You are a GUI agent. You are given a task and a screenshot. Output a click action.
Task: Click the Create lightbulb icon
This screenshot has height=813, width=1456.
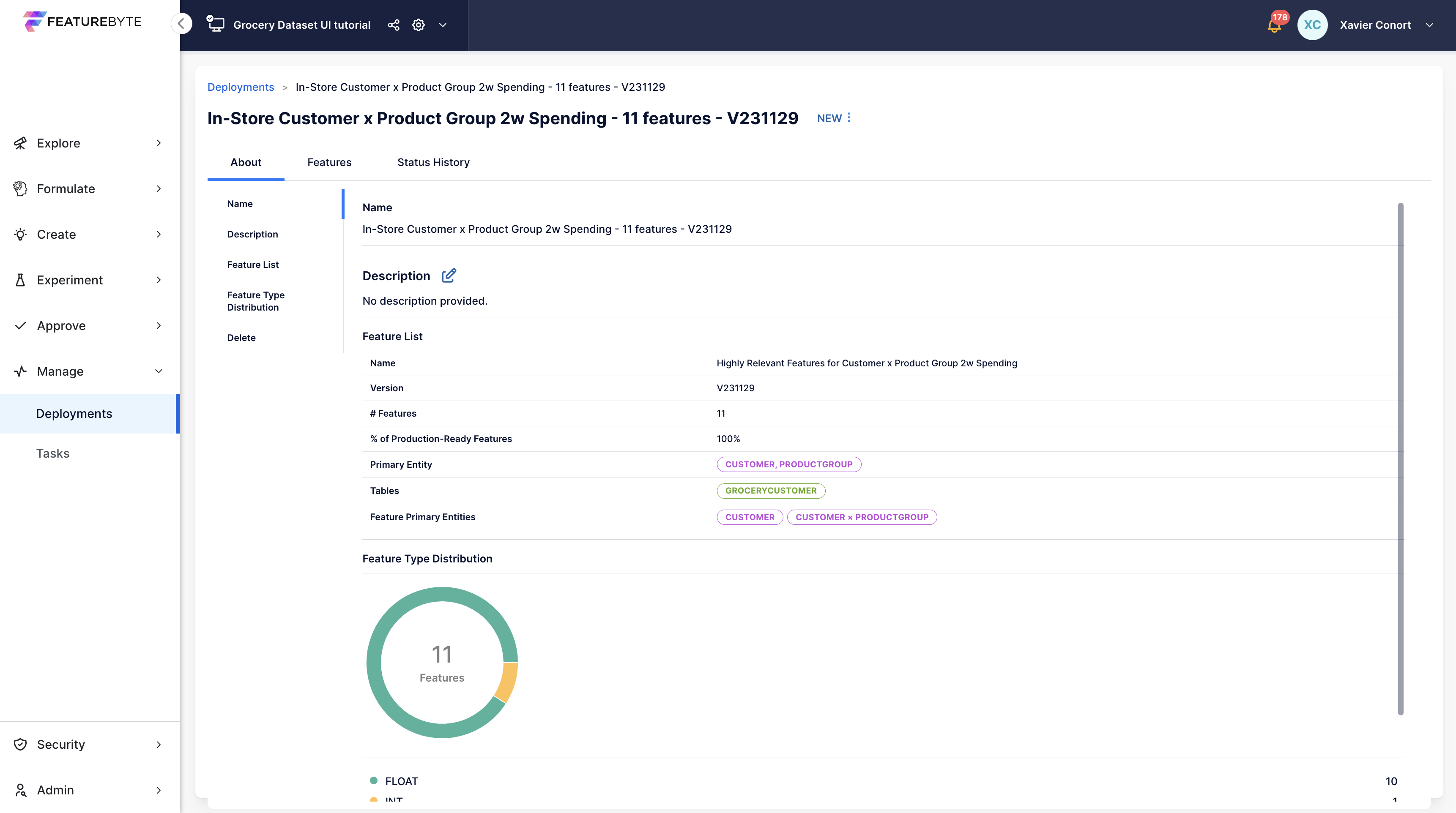click(x=20, y=235)
